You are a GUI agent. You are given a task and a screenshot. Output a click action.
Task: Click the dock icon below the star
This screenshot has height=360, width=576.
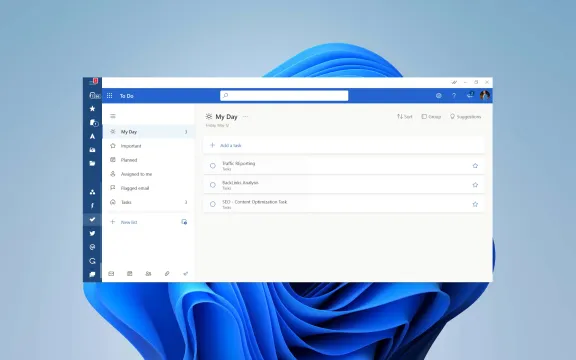click(x=94, y=123)
